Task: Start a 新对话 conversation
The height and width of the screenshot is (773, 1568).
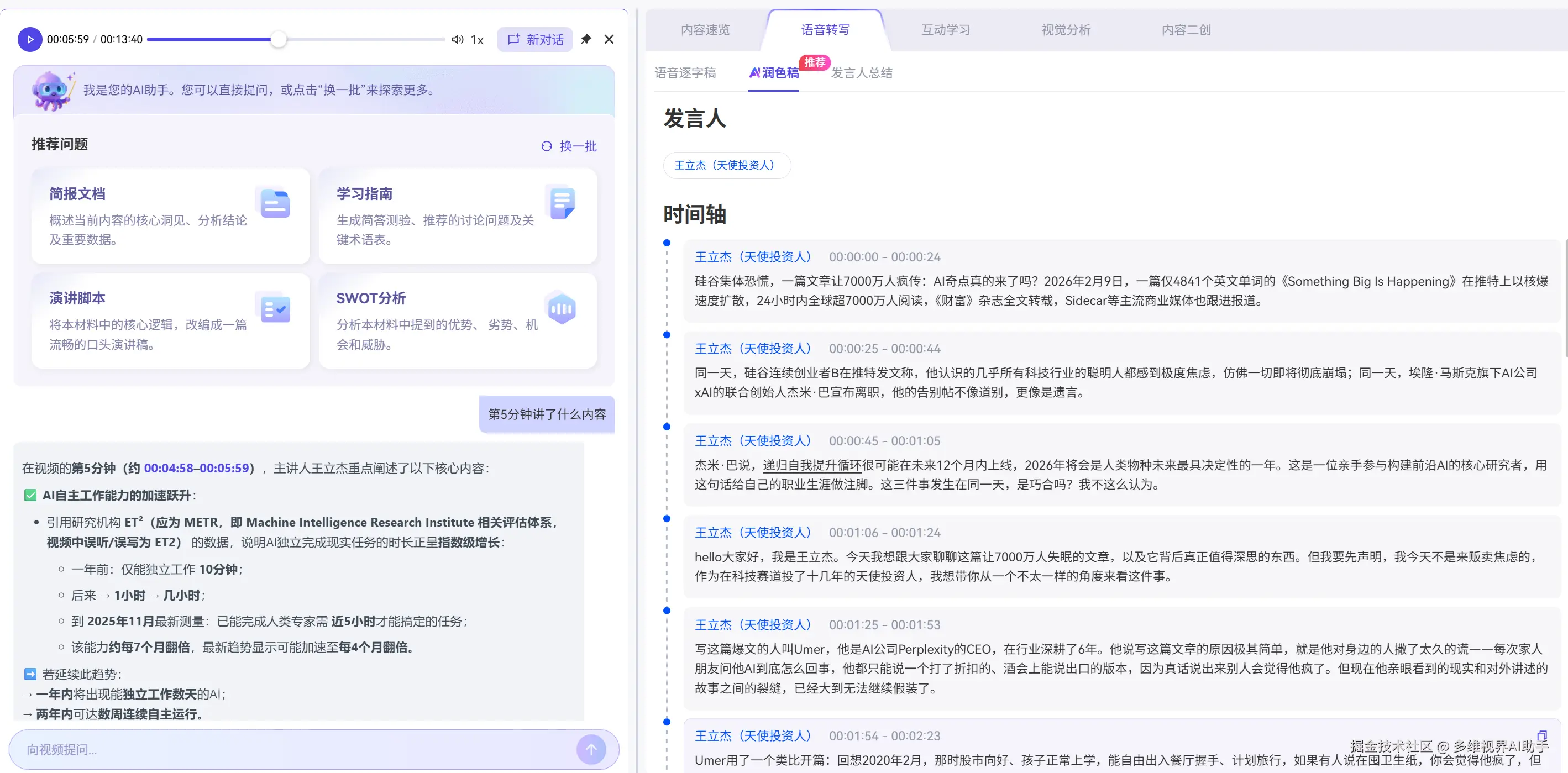Action: 534,39
